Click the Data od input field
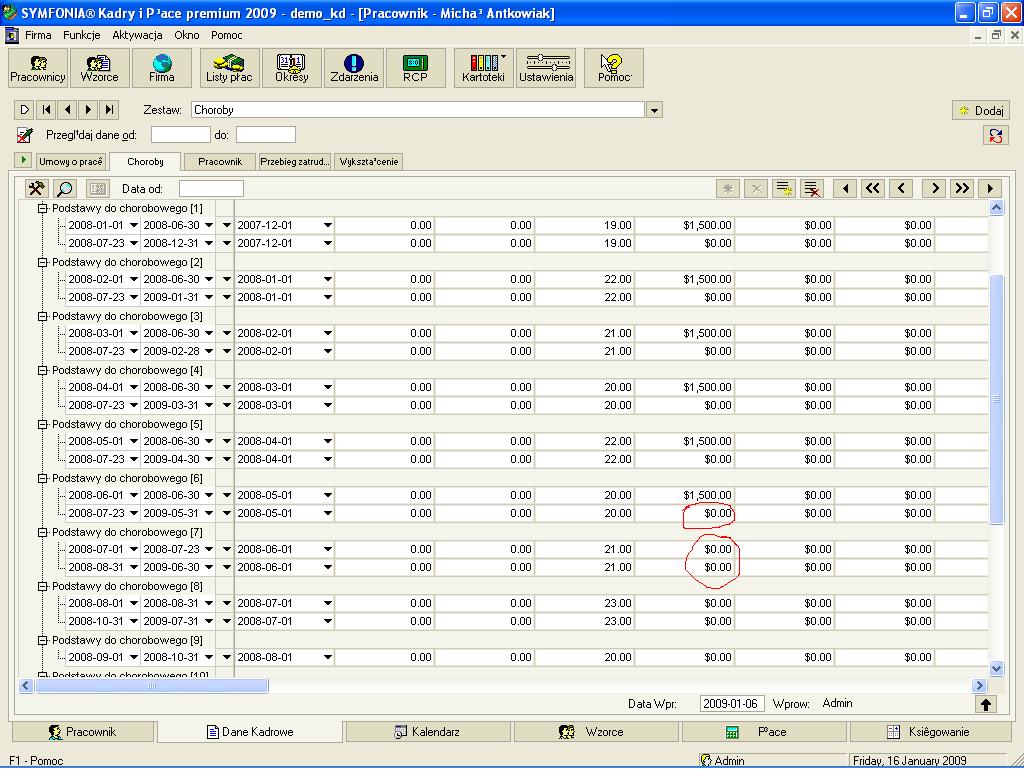 [x=211, y=188]
